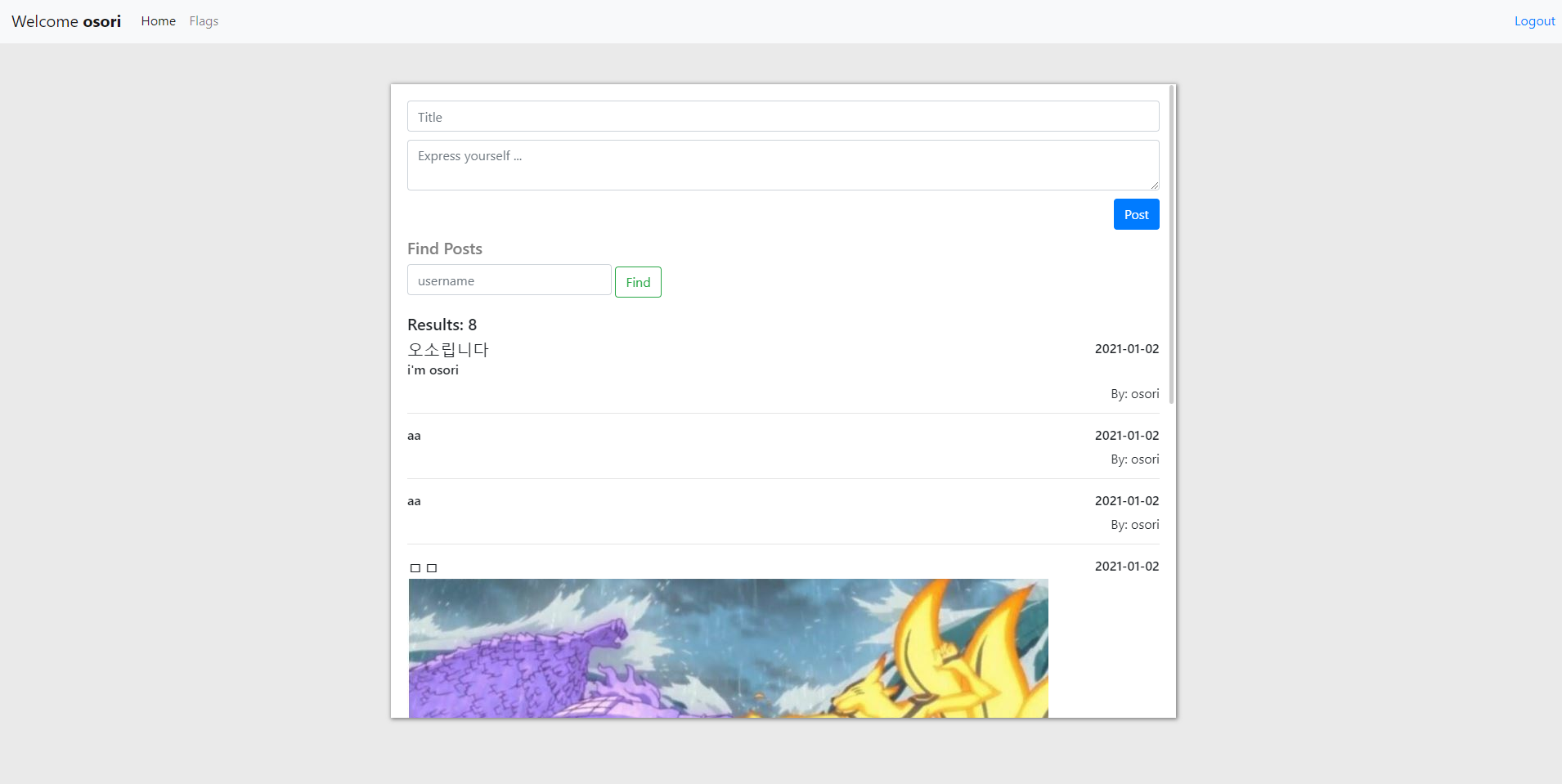1562x784 pixels.
Task: Click the Welcome osori brand text
Action: pyautogui.click(x=66, y=21)
